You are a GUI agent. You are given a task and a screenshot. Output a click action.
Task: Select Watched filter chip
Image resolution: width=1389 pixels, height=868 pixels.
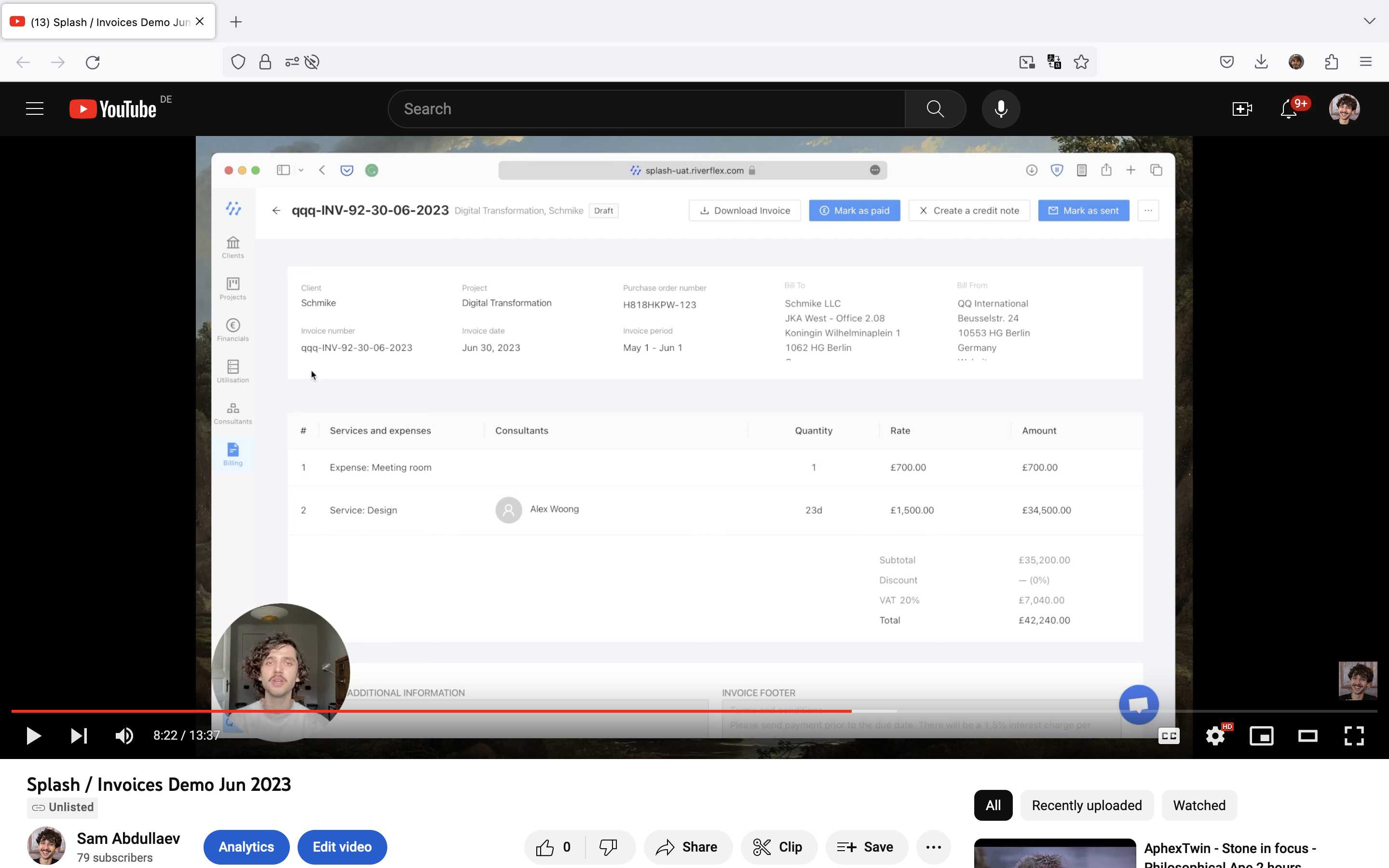coord(1199,805)
